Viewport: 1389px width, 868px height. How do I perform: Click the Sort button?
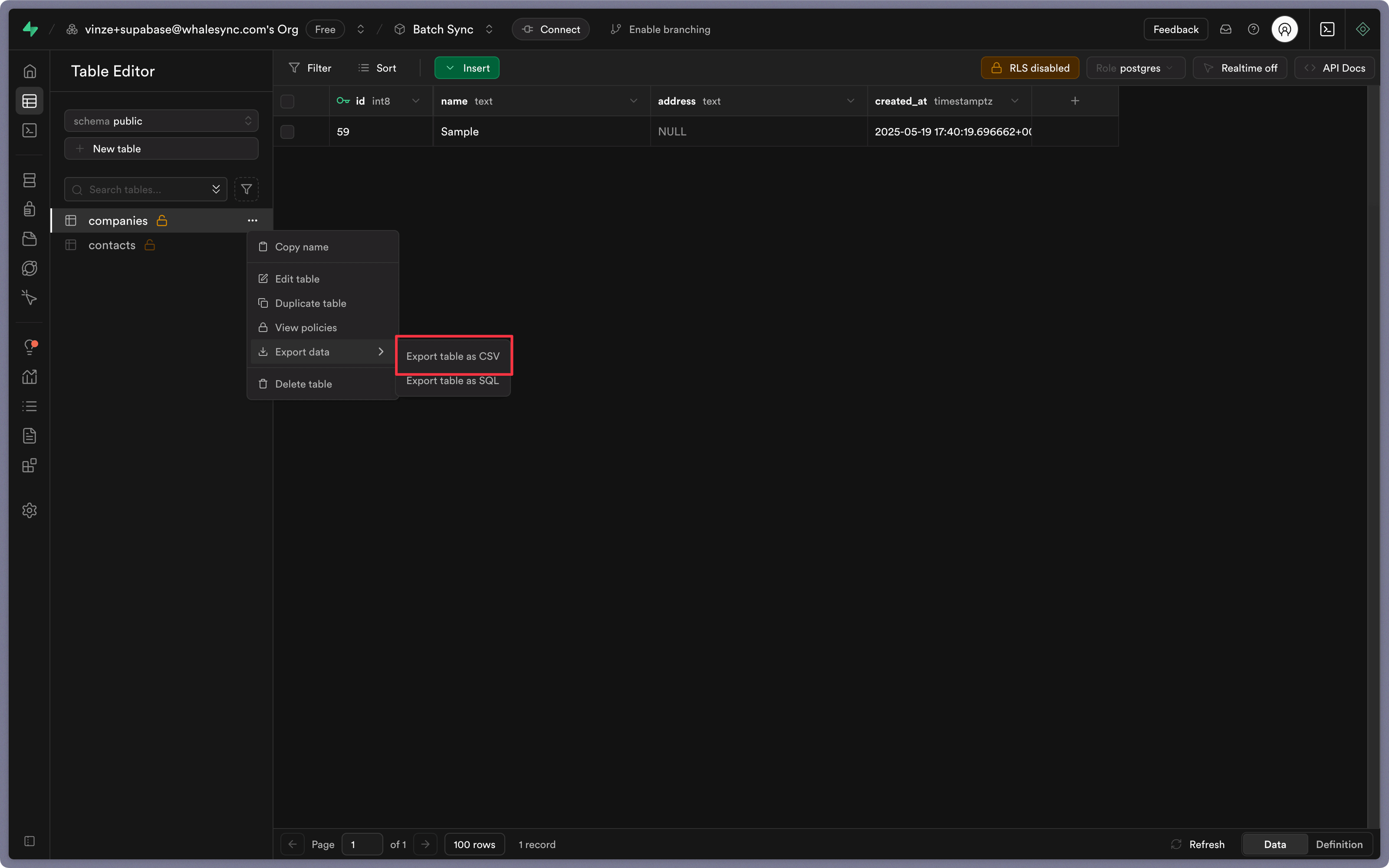click(x=377, y=68)
